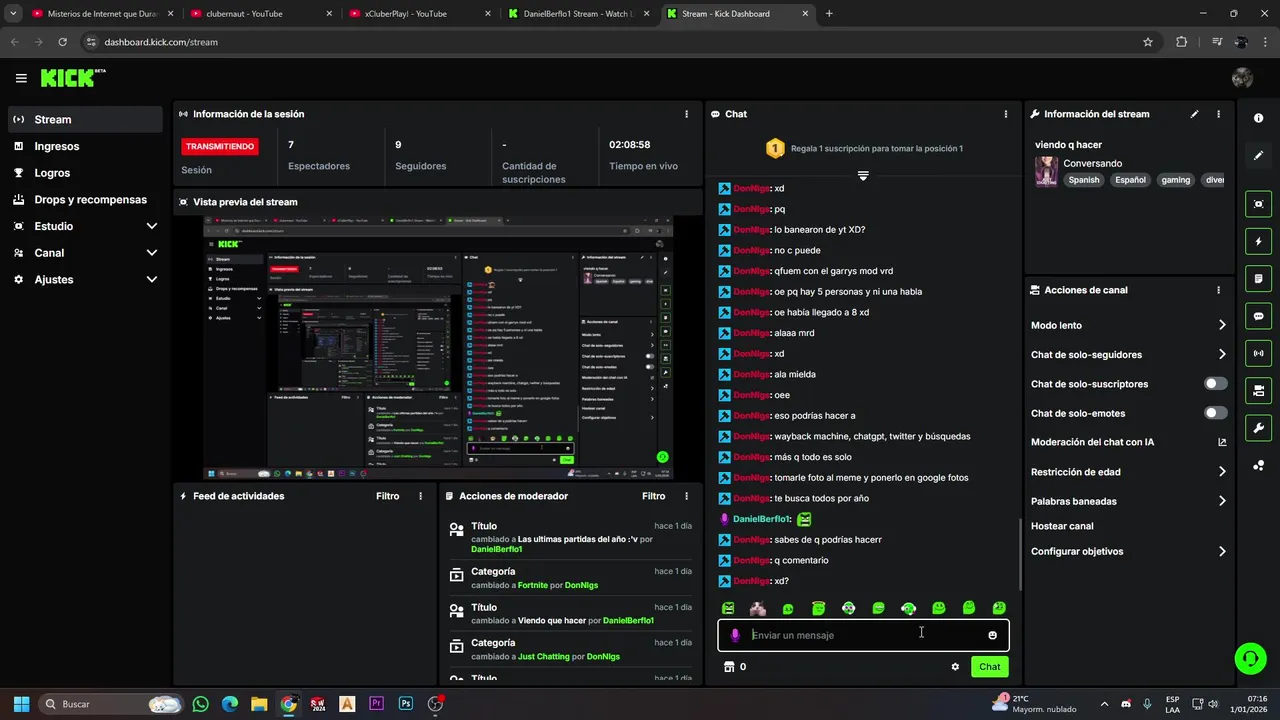Open the emoji picker in message box
1280x720 pixels.
point(992,635)
